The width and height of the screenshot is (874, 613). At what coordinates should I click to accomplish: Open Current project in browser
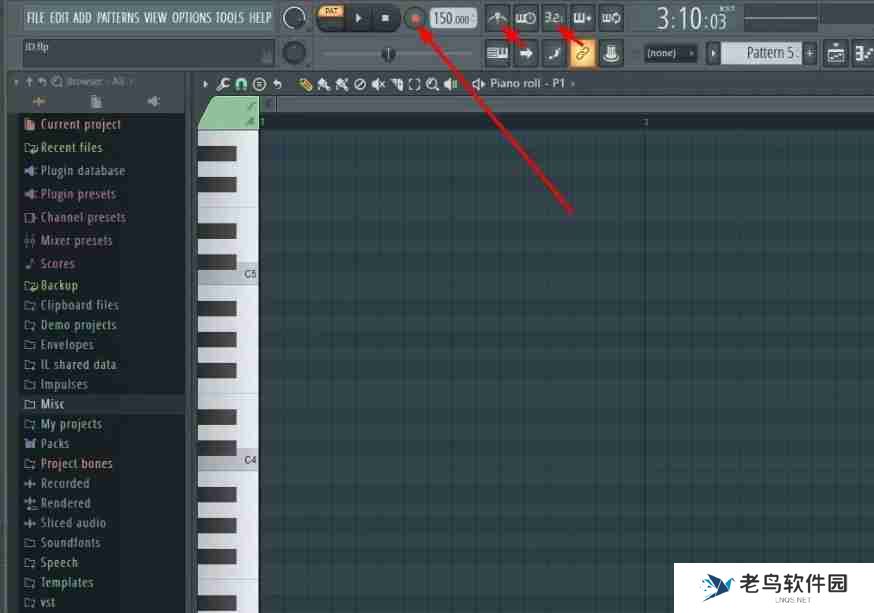pyautogui.click(x=72, y=124)
